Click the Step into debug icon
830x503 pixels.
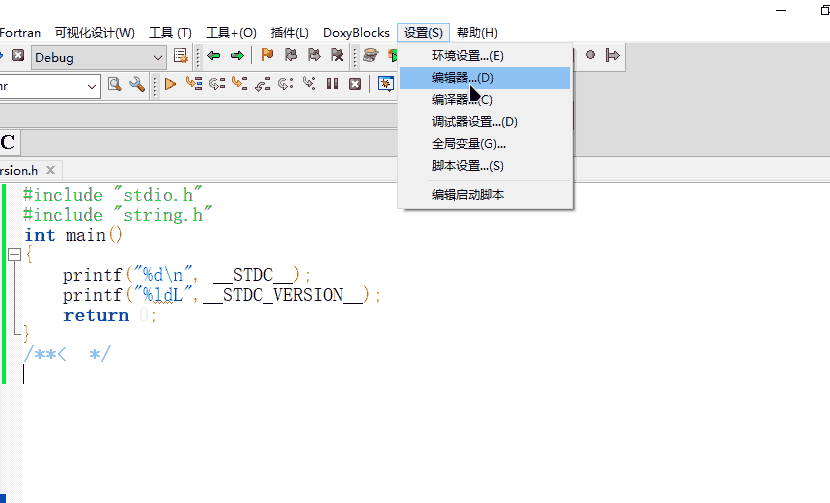tap(239, 84)
